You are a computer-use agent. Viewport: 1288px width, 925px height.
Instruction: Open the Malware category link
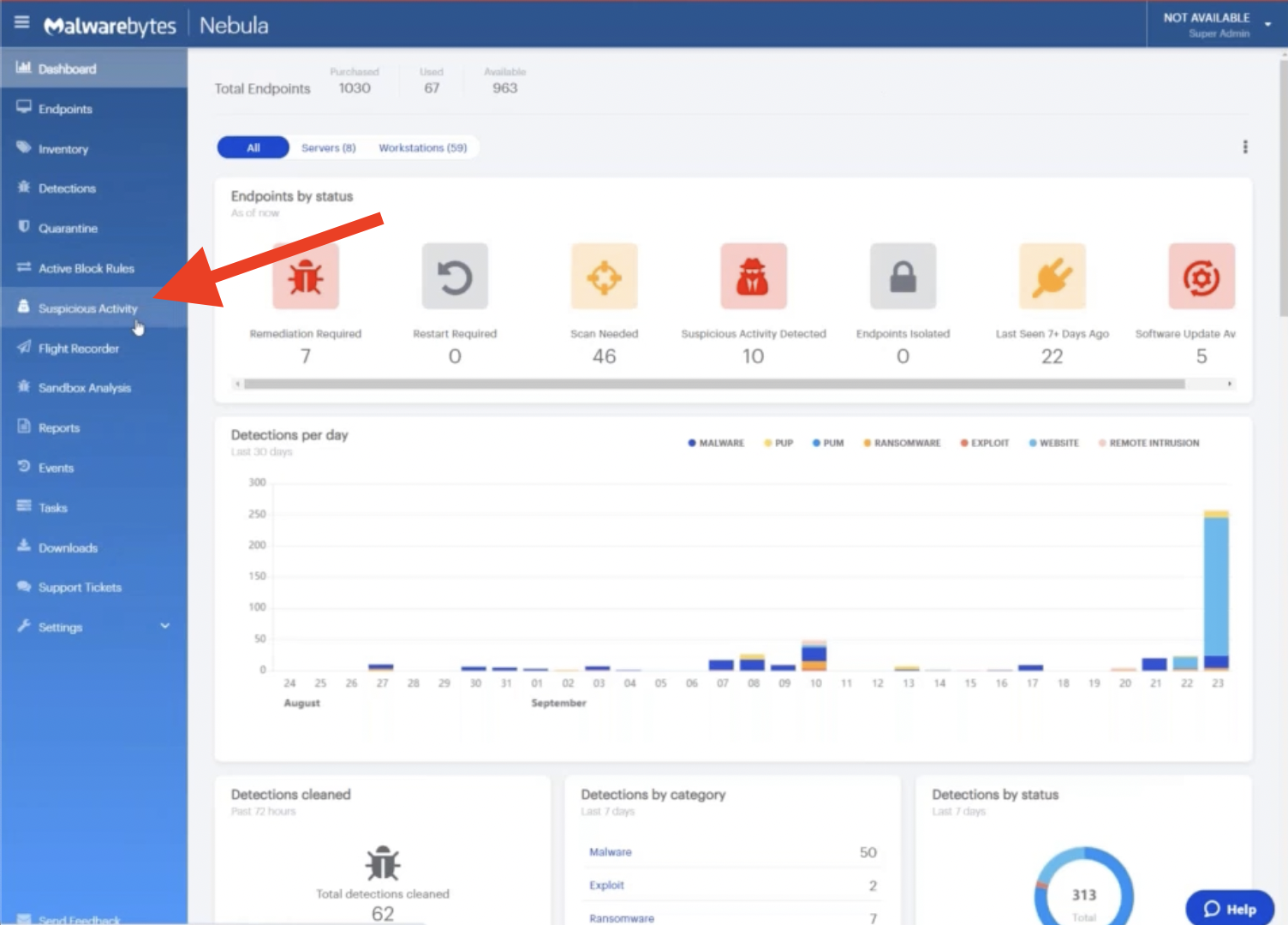point(611,852)
